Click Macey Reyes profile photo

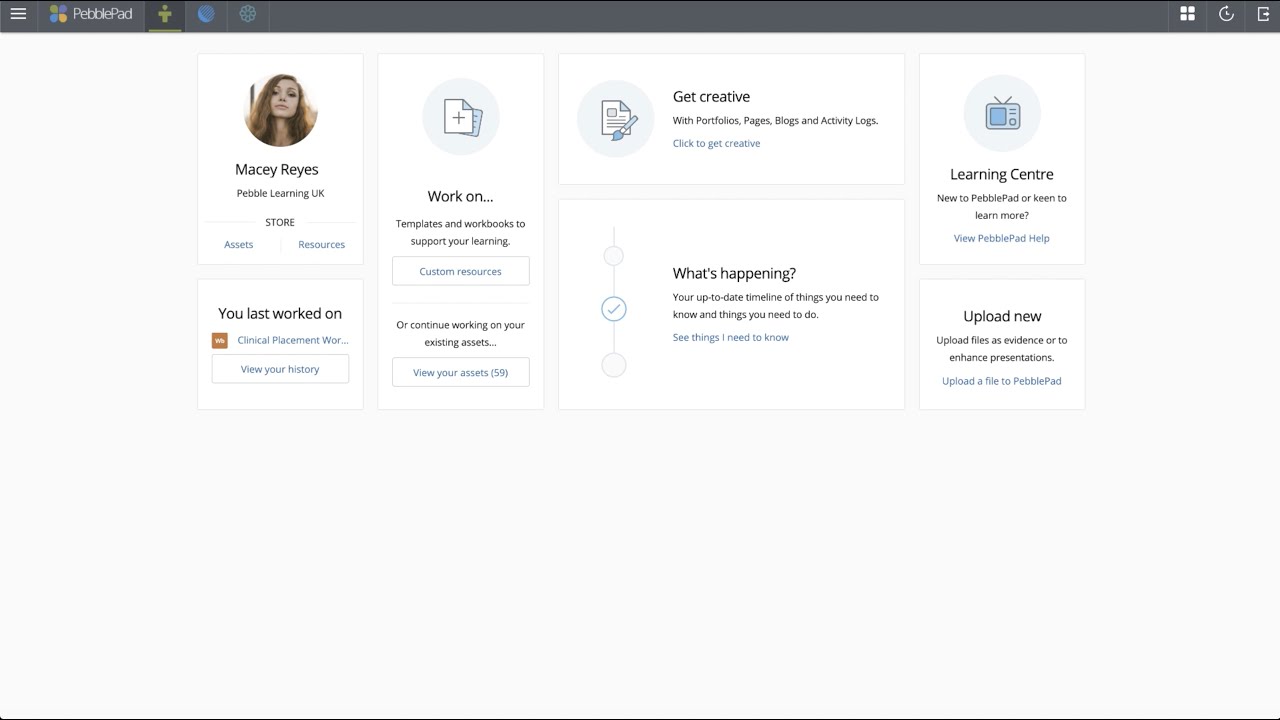[x=281, y=110]
